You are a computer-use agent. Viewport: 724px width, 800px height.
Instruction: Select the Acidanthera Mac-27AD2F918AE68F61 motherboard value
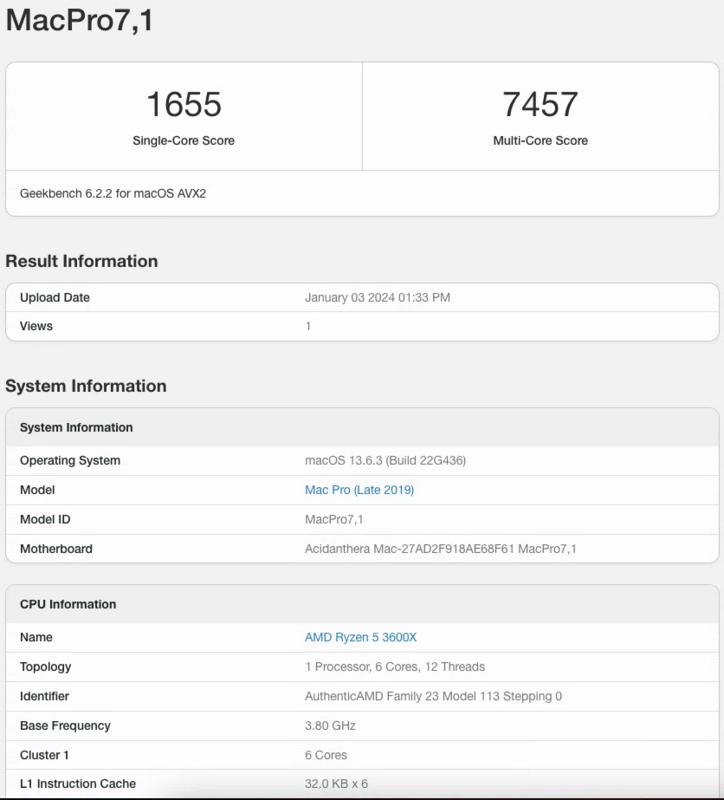tap(440, 549)
